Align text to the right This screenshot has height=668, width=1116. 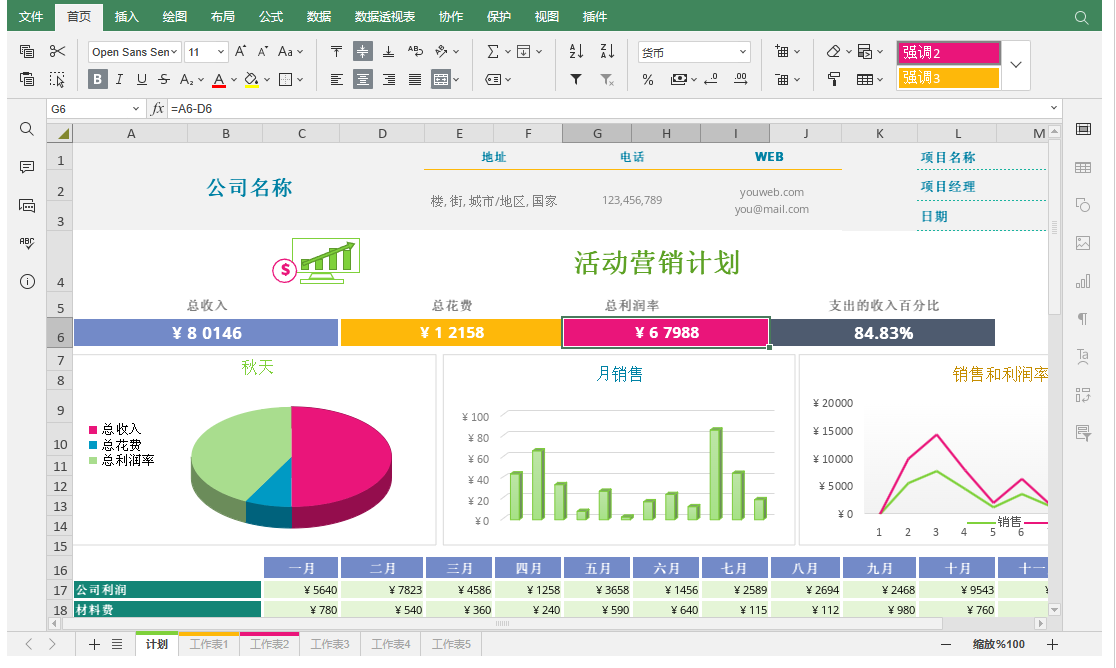pyautogui.click(x=389, y=79)
